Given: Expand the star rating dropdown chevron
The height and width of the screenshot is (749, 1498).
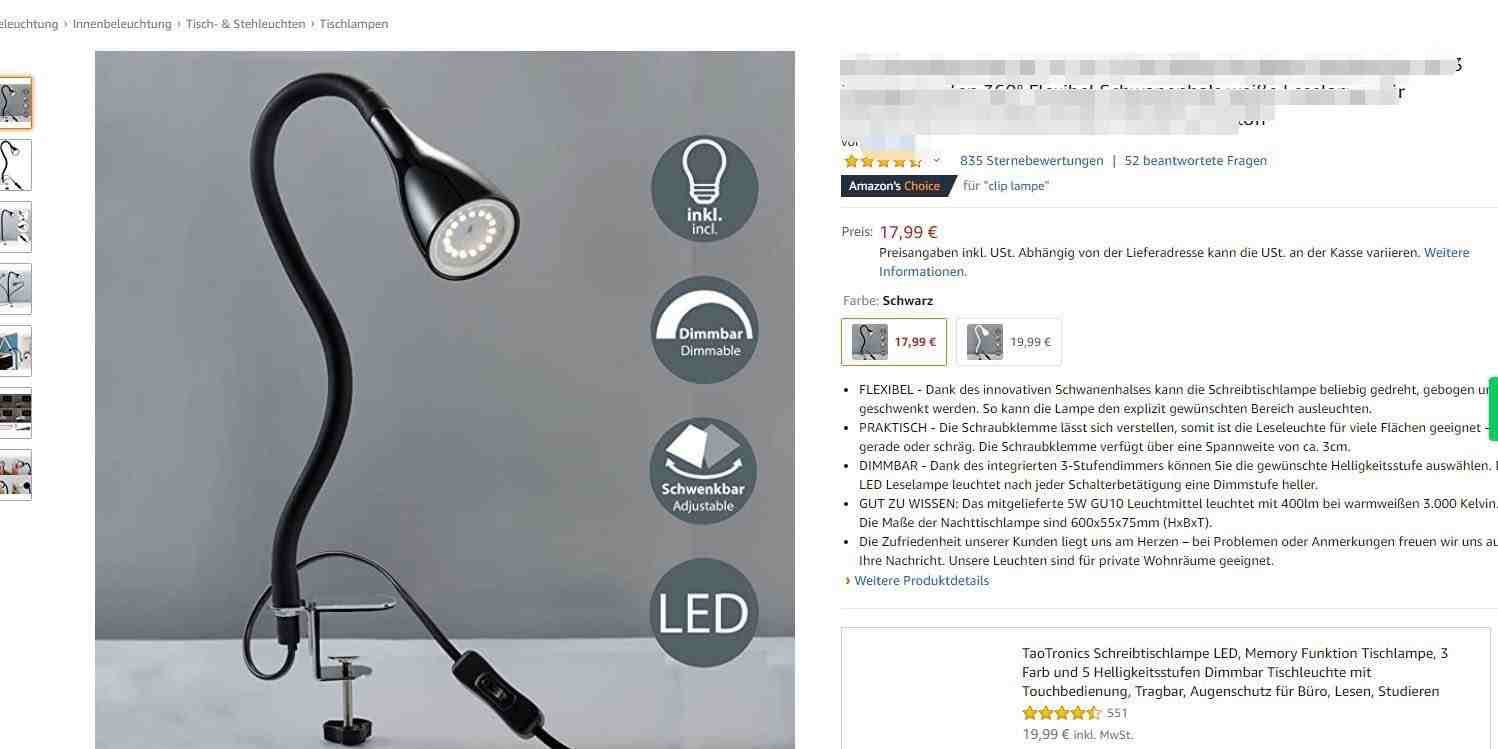Looking at the screenshot, I should point(937,160).
